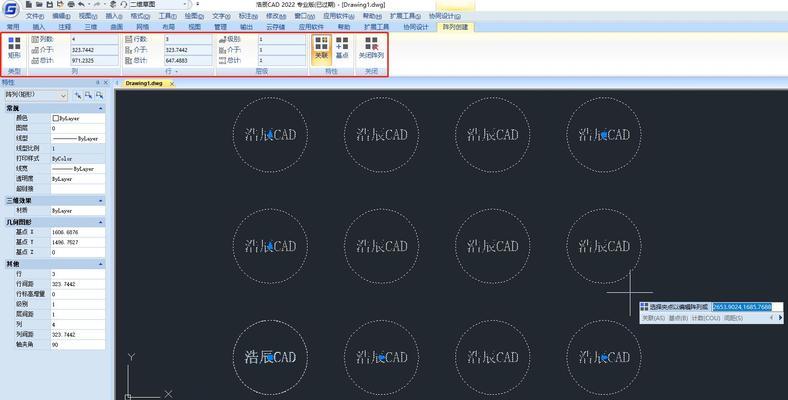This screenshot has height=400, width=788.
Task: Click the 颜色 ByLayer color swatch value
Action: [x=77, y=118]
